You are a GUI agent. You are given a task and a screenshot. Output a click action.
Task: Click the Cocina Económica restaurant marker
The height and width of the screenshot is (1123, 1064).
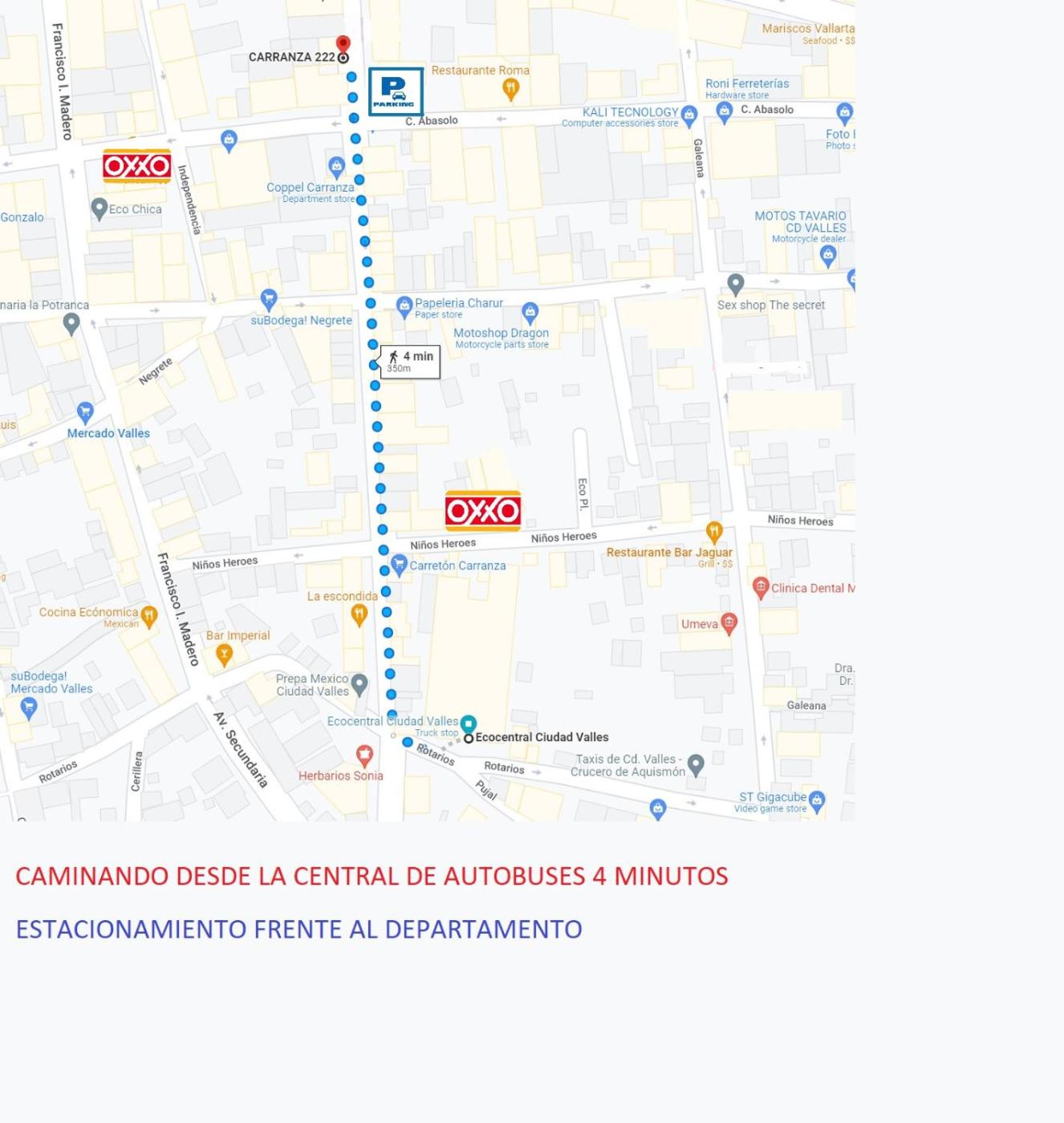point(148,615)
